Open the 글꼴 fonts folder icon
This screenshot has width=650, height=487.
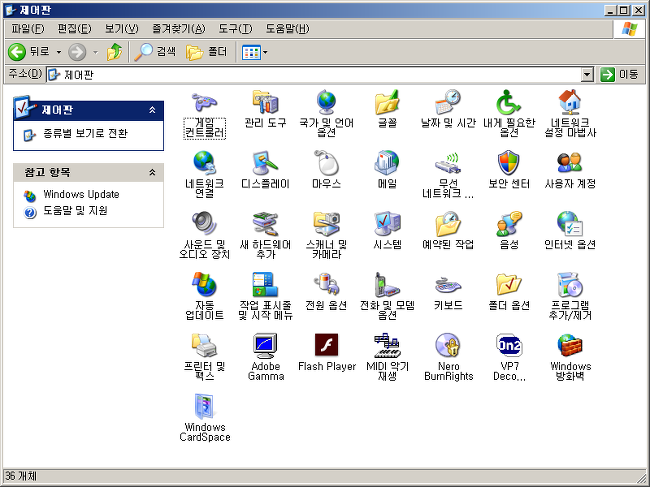pos(387,103)
